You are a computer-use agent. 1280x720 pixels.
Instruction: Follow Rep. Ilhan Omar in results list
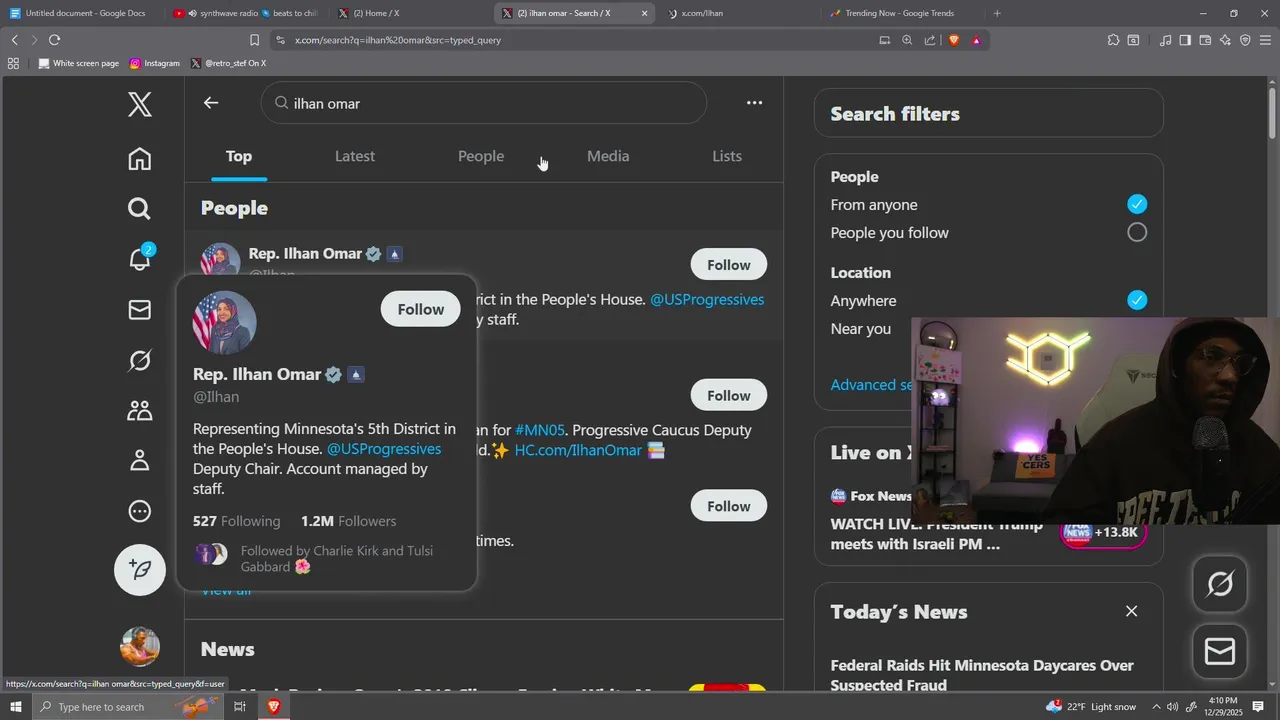(729, 265)
